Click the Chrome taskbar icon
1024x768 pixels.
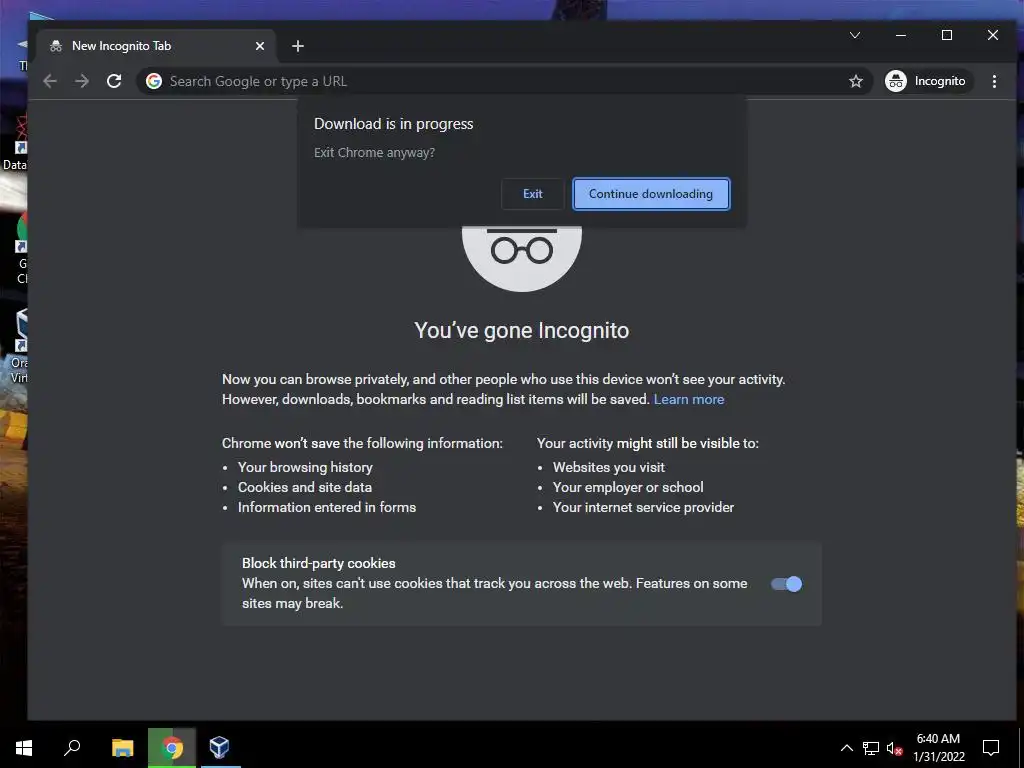172,747
